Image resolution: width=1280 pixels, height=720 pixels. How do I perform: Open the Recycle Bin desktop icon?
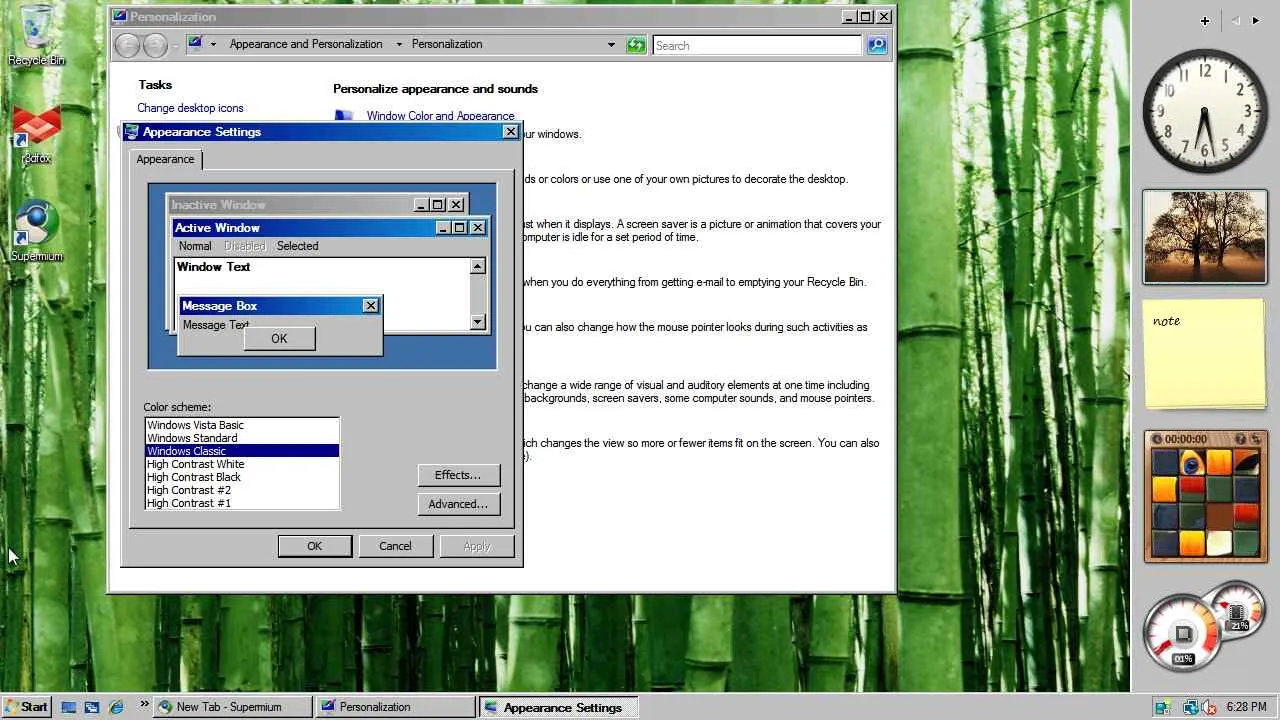point(36,35)
